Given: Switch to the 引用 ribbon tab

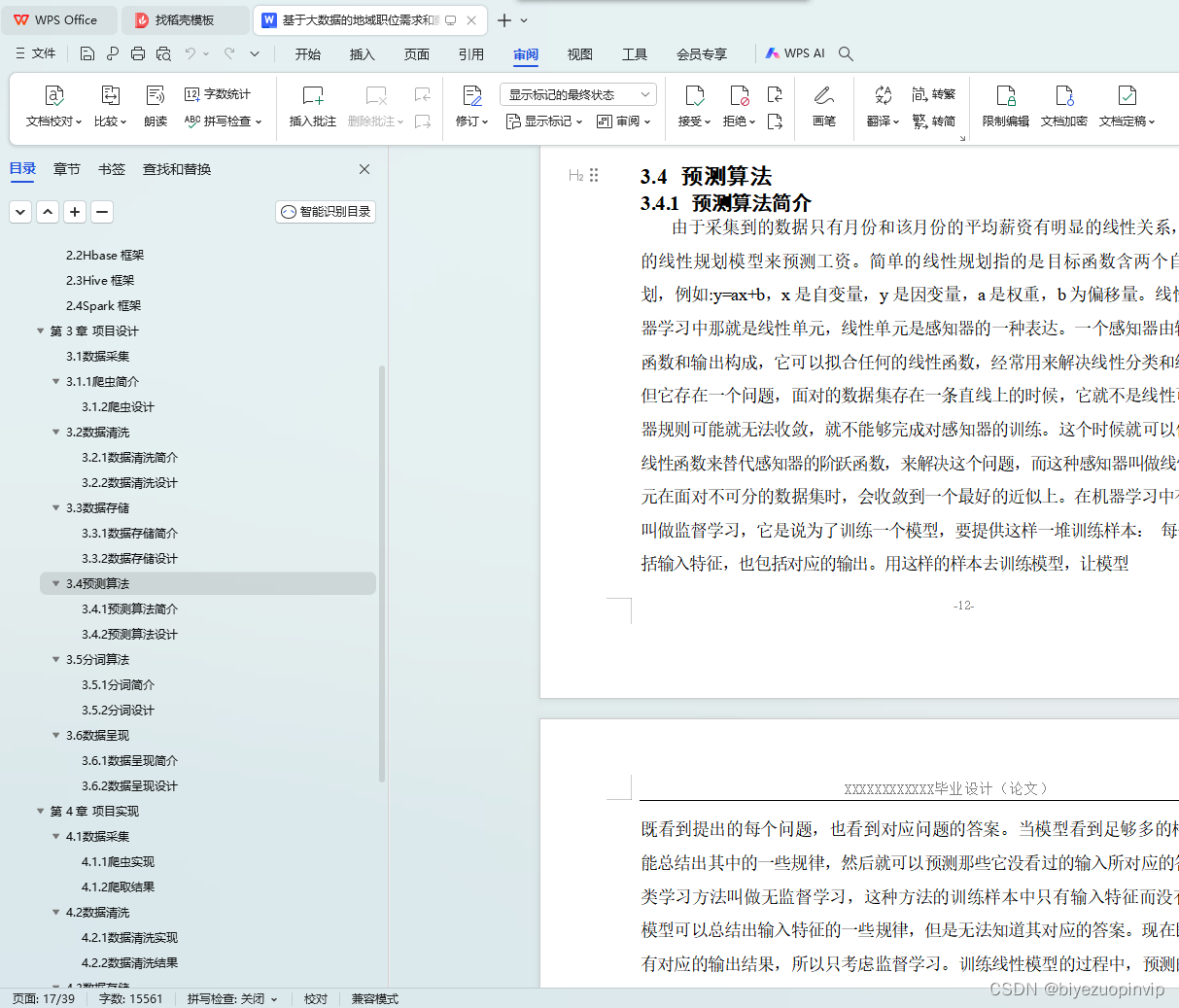Looking at the screenshot, I should click(x=471, y=54).
